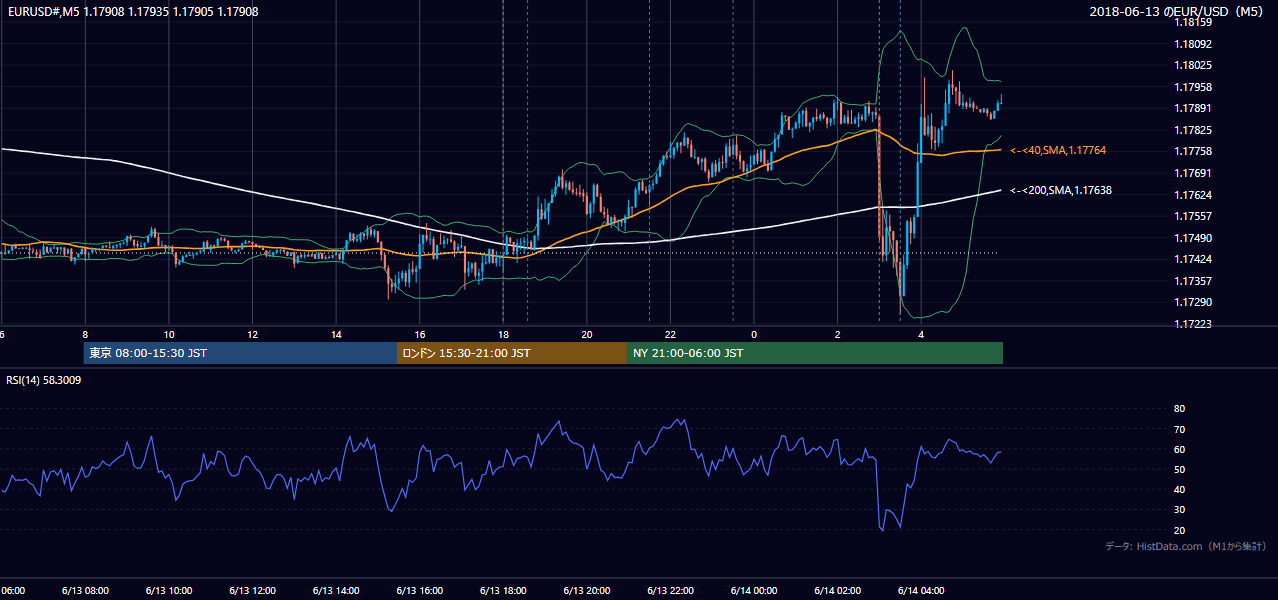
Task: Click hour 22 on price chart time axis
Action: click(670, 334)
